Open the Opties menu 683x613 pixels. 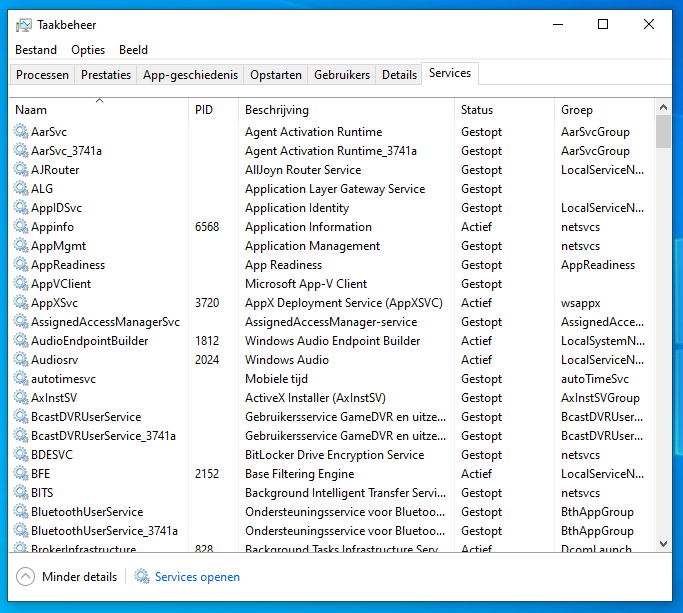point(88,50)
